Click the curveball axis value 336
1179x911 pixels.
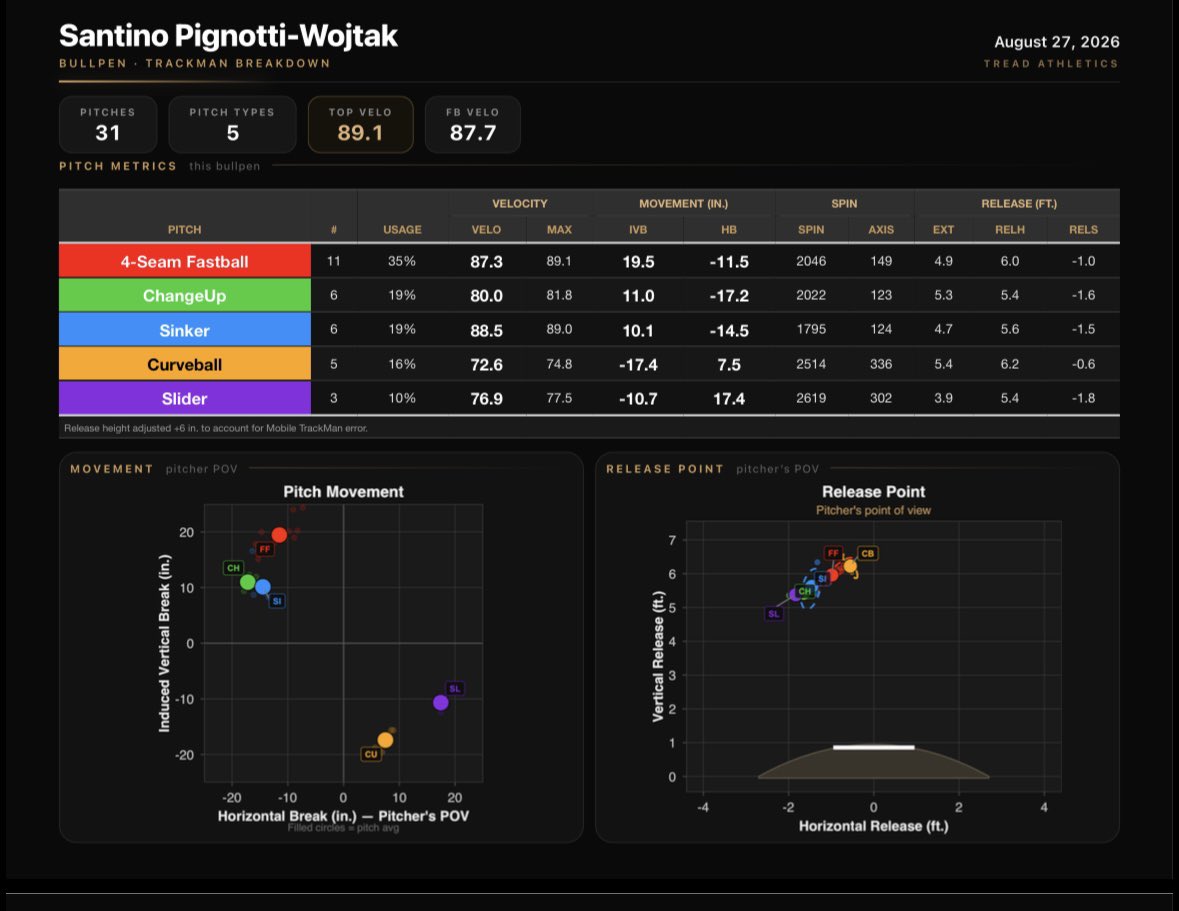pos(881,364)
